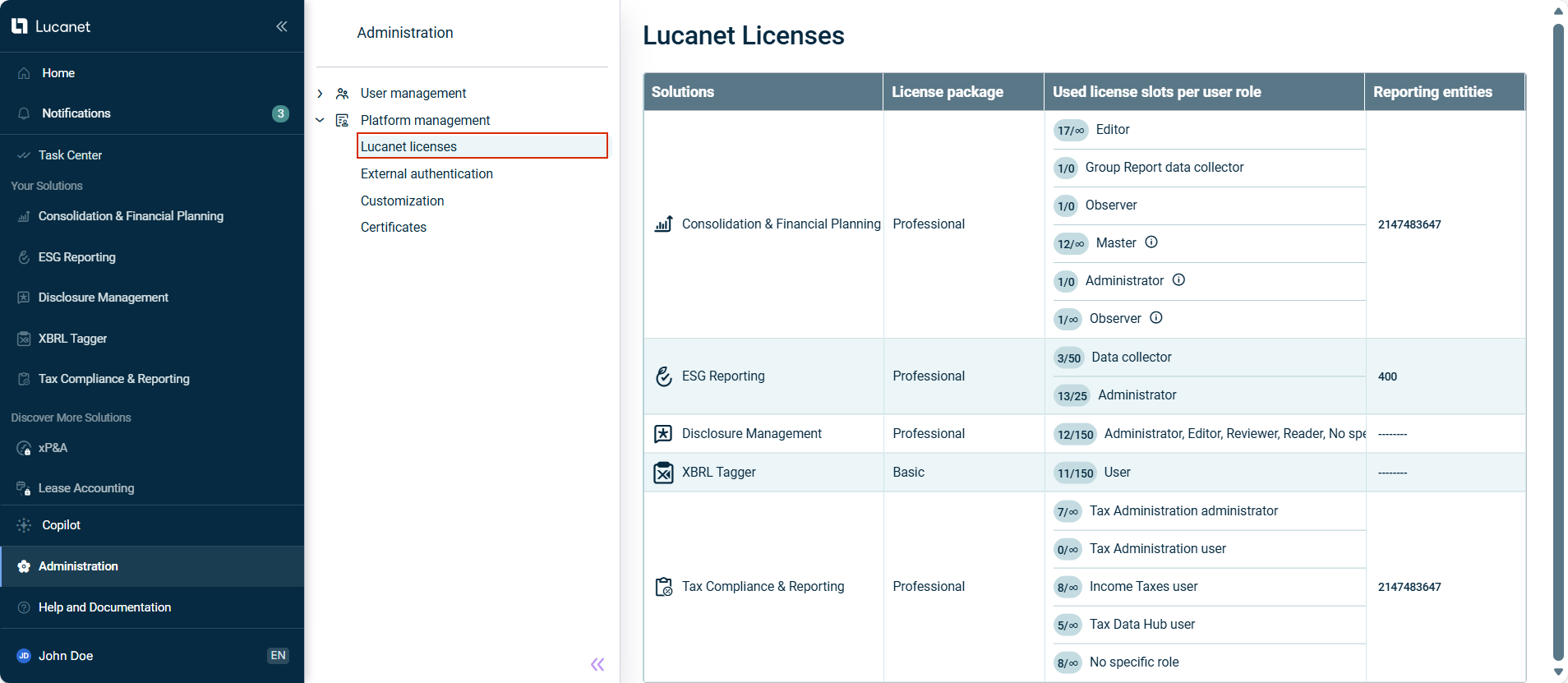Open the XBRL Tagger icon in sidebar

[x=24, y=339]
